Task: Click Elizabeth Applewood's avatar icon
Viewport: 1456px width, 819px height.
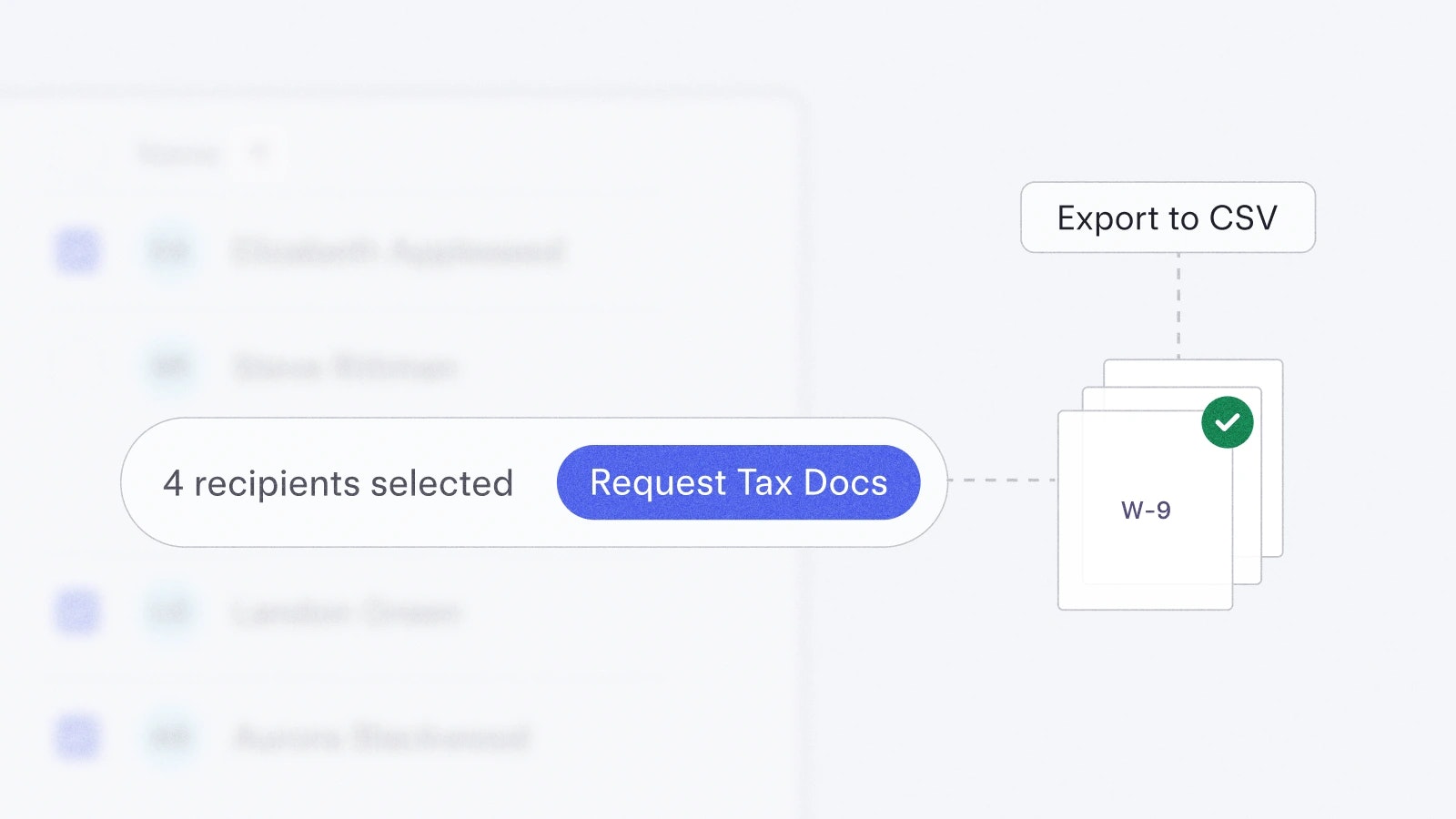Action: pyautogui.click(x=170, y=251)
